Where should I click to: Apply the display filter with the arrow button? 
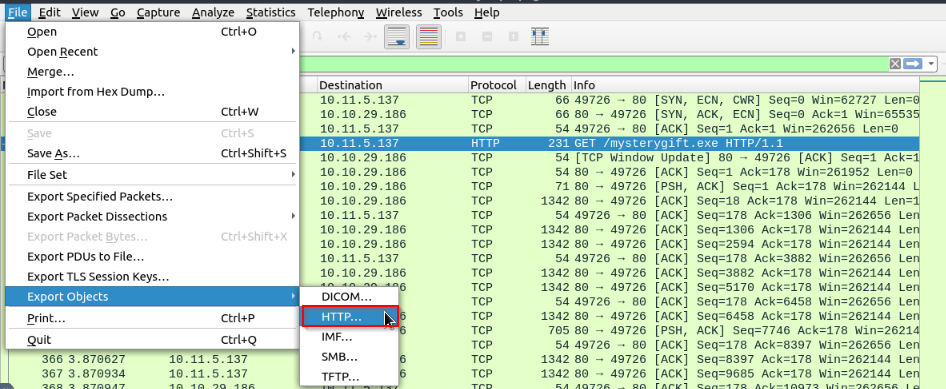[x=913, y=64]
